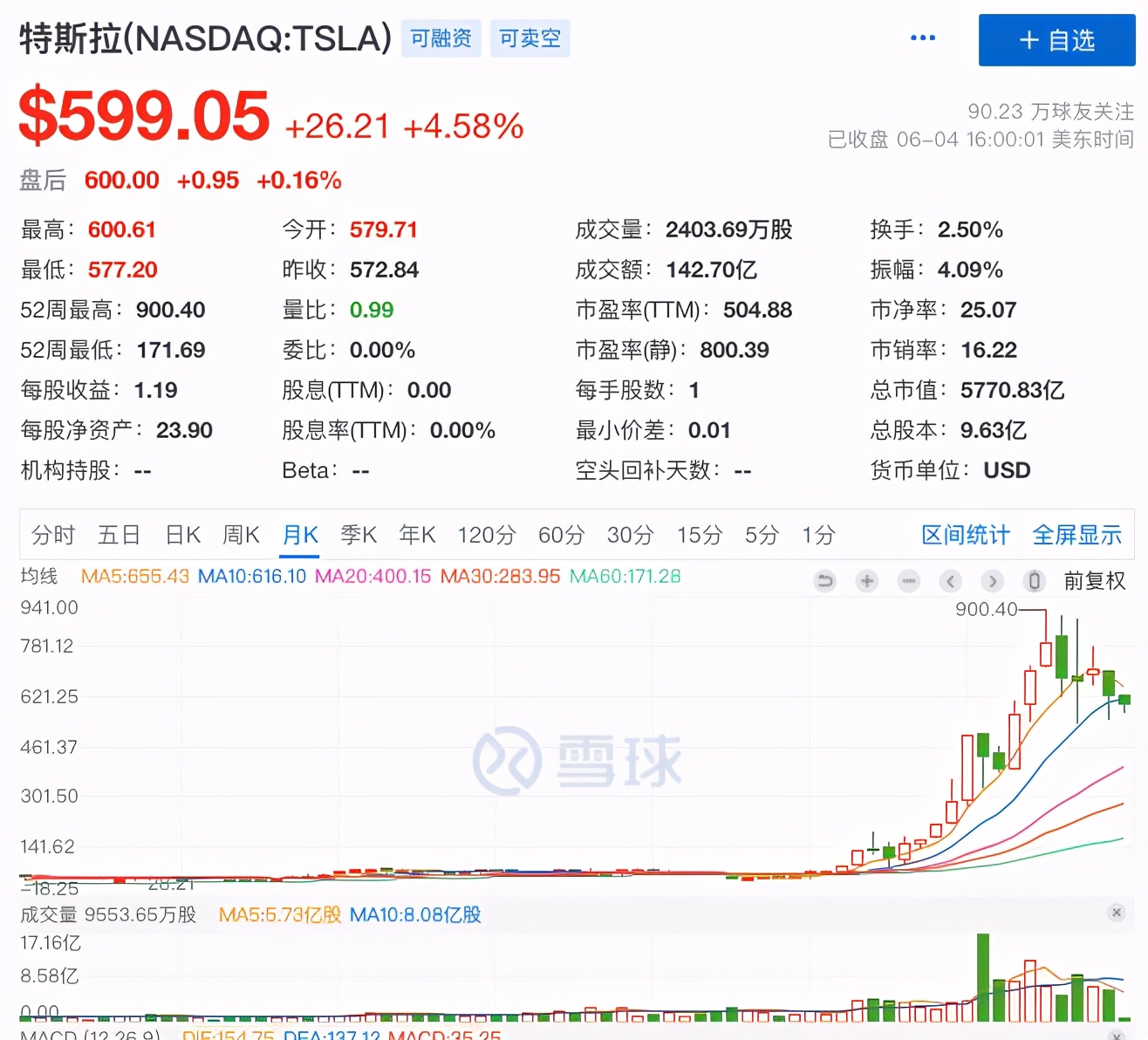The width and height of the screenshot is (1148, 1040).
Task: Click the 成交量 value 2403.69万股
Action: click(728, 229)
